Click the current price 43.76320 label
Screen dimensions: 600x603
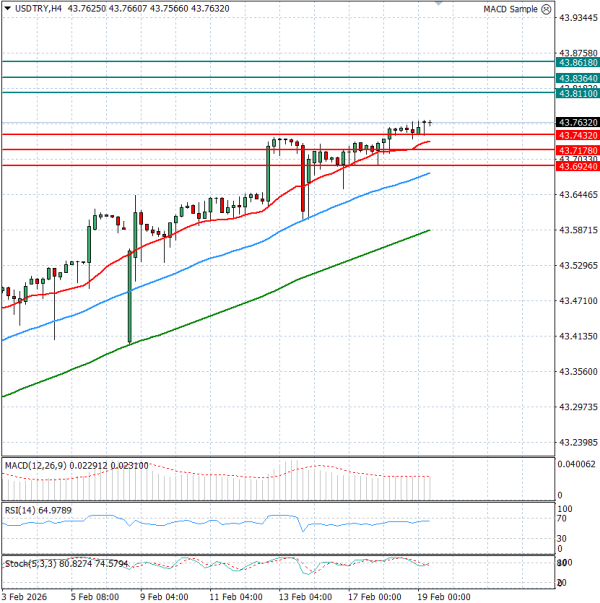pyautogui.click(x=578, y=123)
